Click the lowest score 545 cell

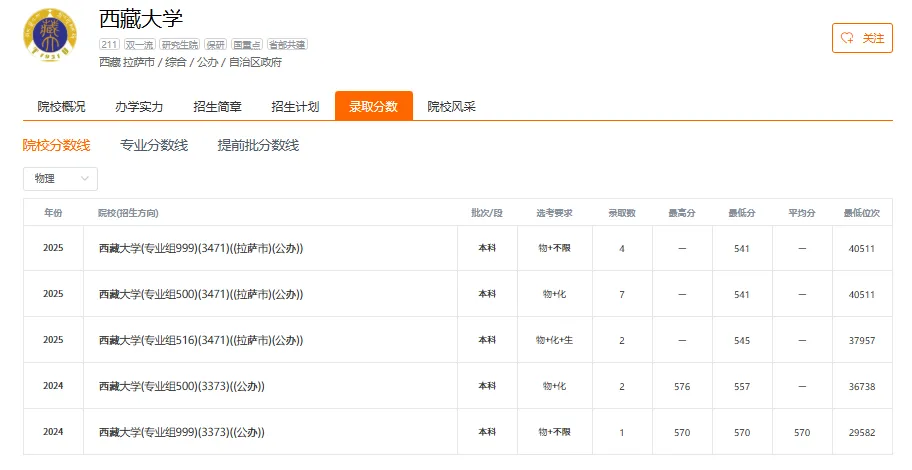742,341
